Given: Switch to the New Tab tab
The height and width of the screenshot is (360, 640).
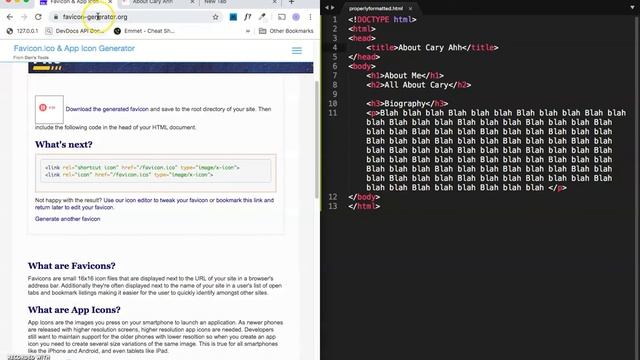Looking at the screenshot, I should click(216, 2).
